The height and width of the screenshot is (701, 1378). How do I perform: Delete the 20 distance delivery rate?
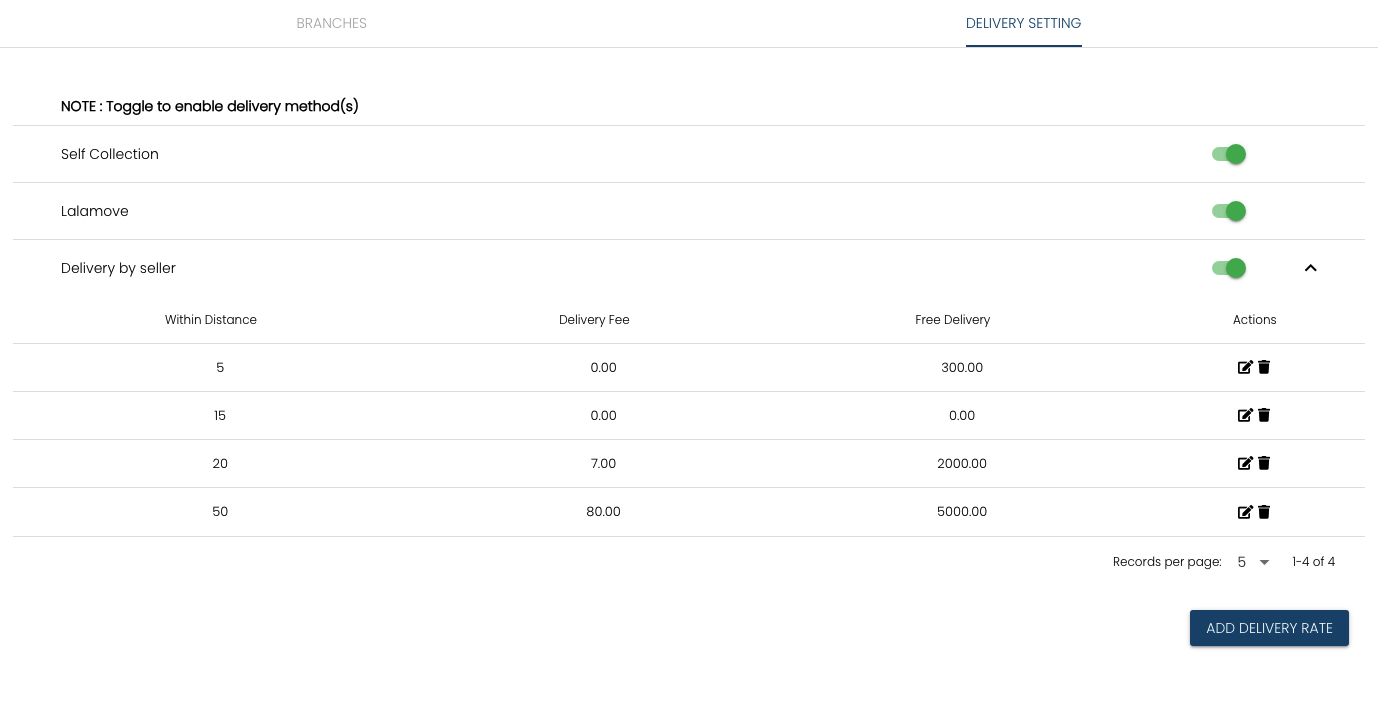1264,463
